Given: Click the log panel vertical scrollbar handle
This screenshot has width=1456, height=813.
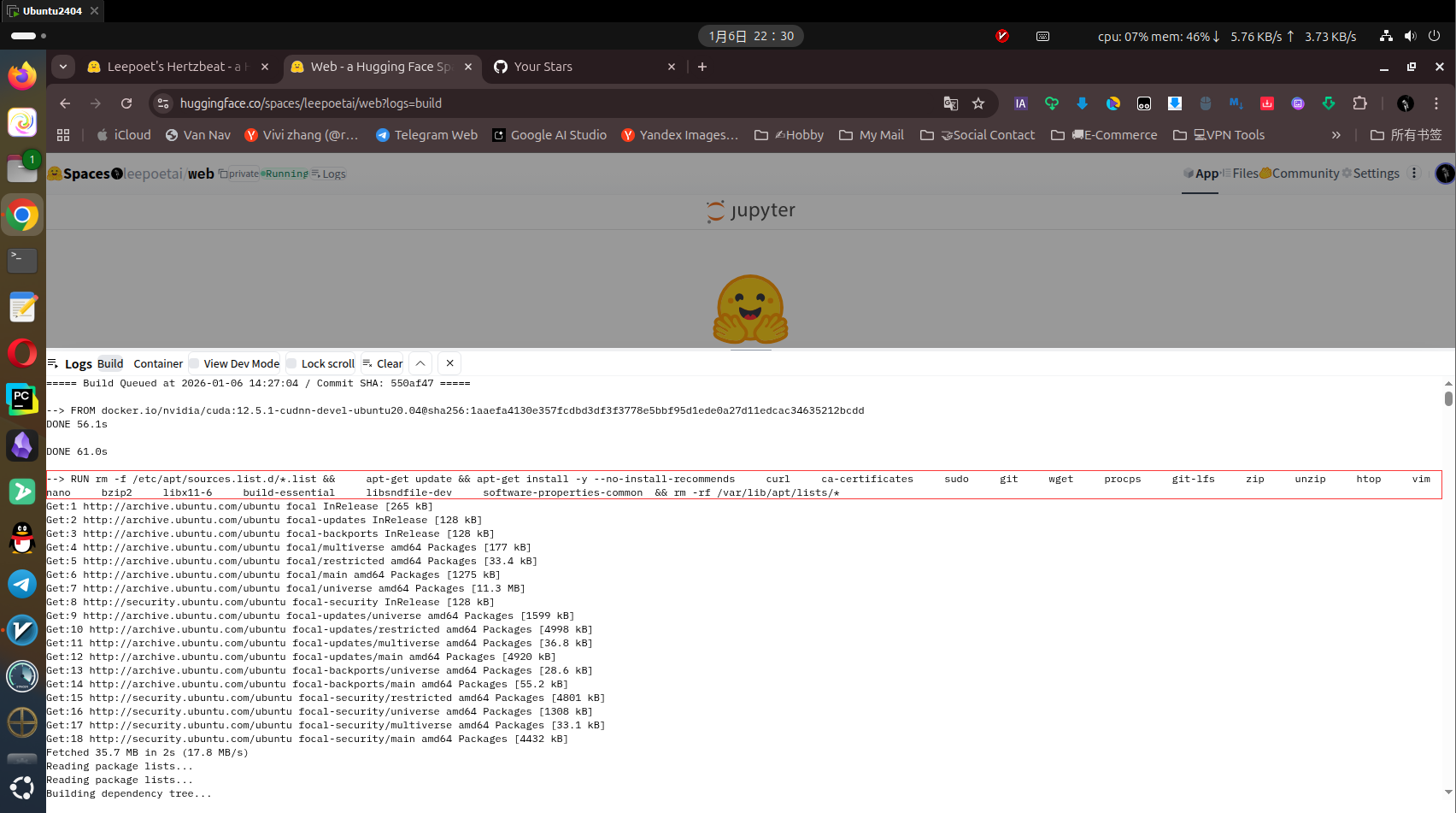Looking at the screenshot, I should (1448, 398).
